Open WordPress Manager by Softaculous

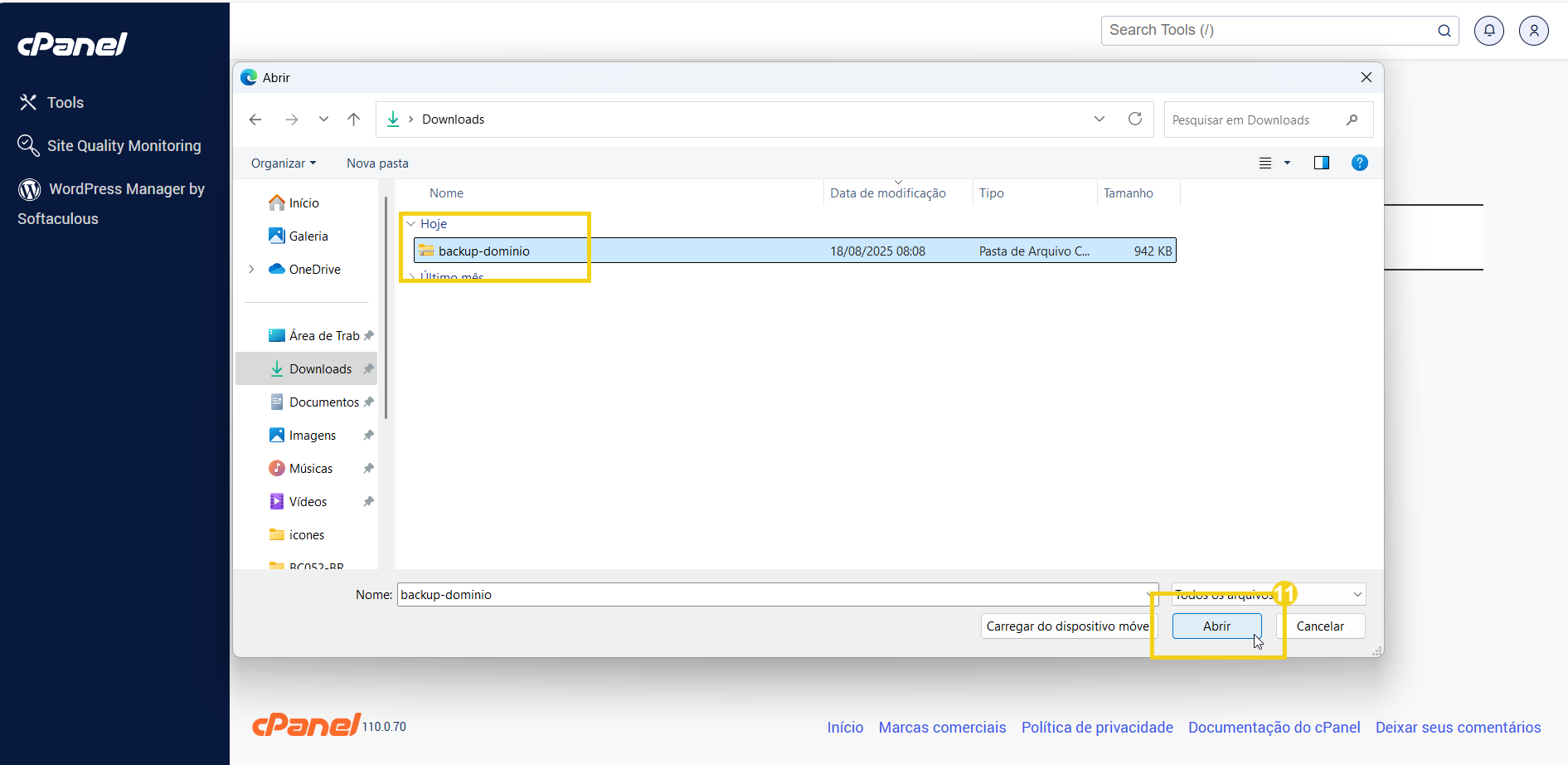[111, 203]
